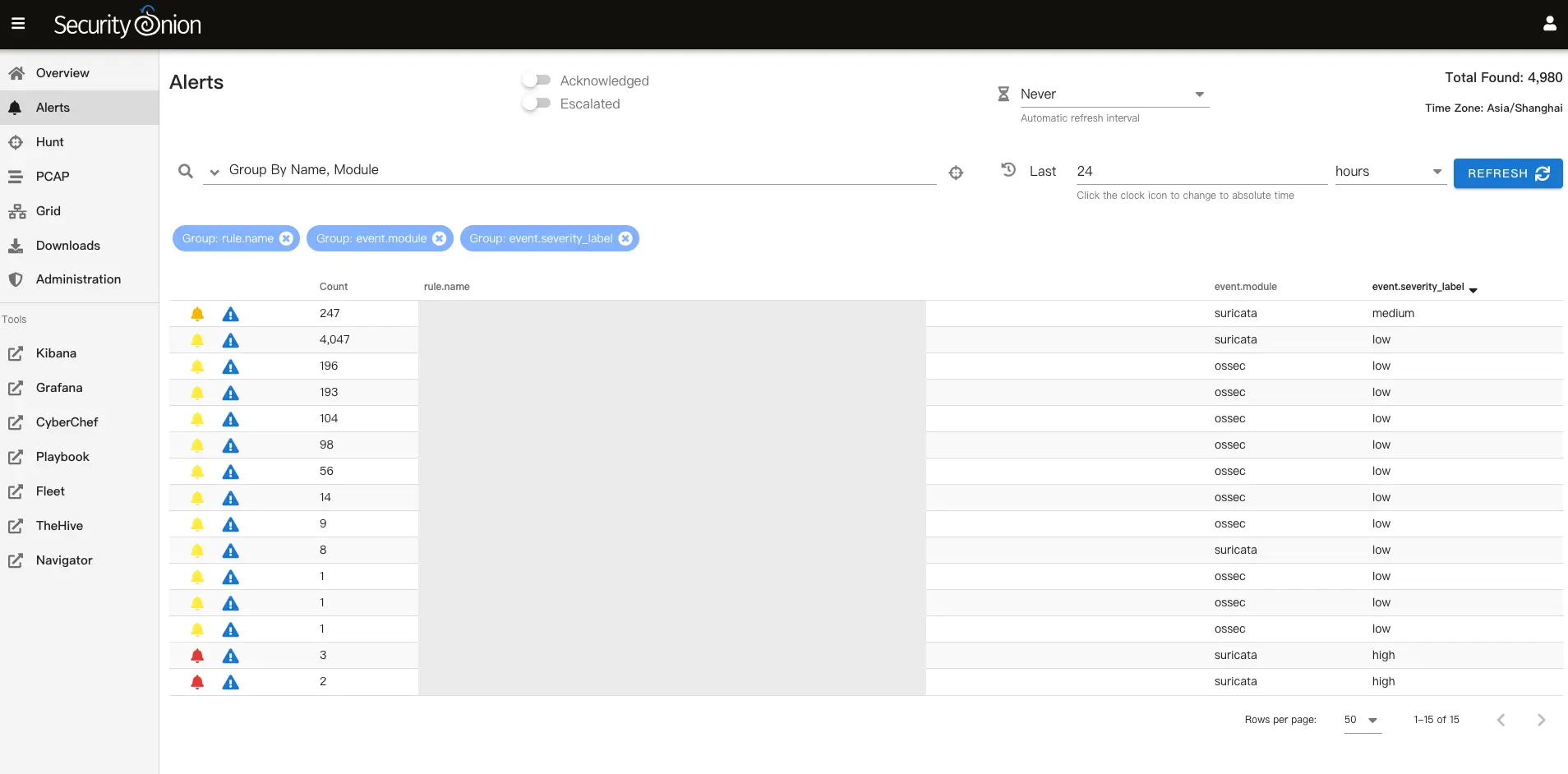Expand the query options chevron
The height and width of the screenshot is (774, 1568).
click(x=214, y=173)
